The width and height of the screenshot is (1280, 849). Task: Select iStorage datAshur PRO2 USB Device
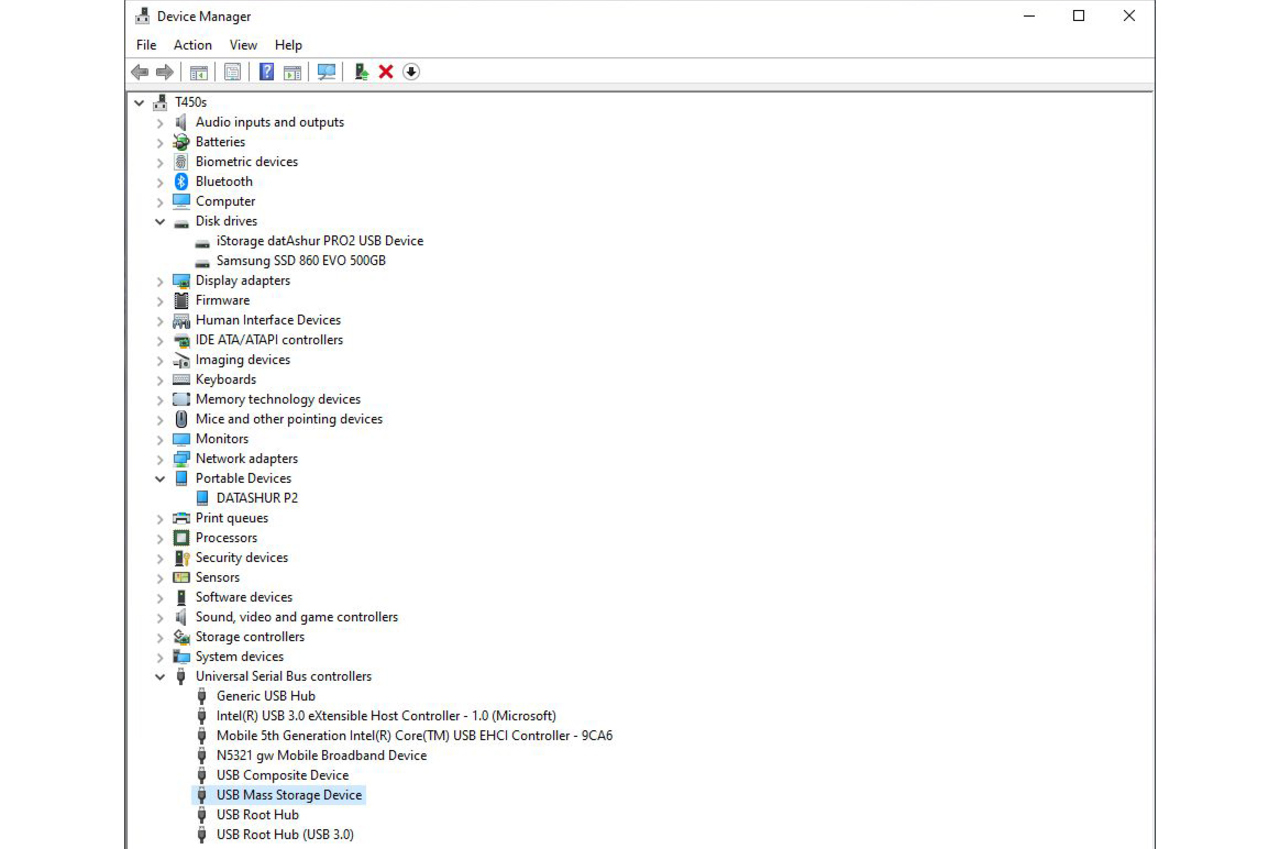pos(320,241)
